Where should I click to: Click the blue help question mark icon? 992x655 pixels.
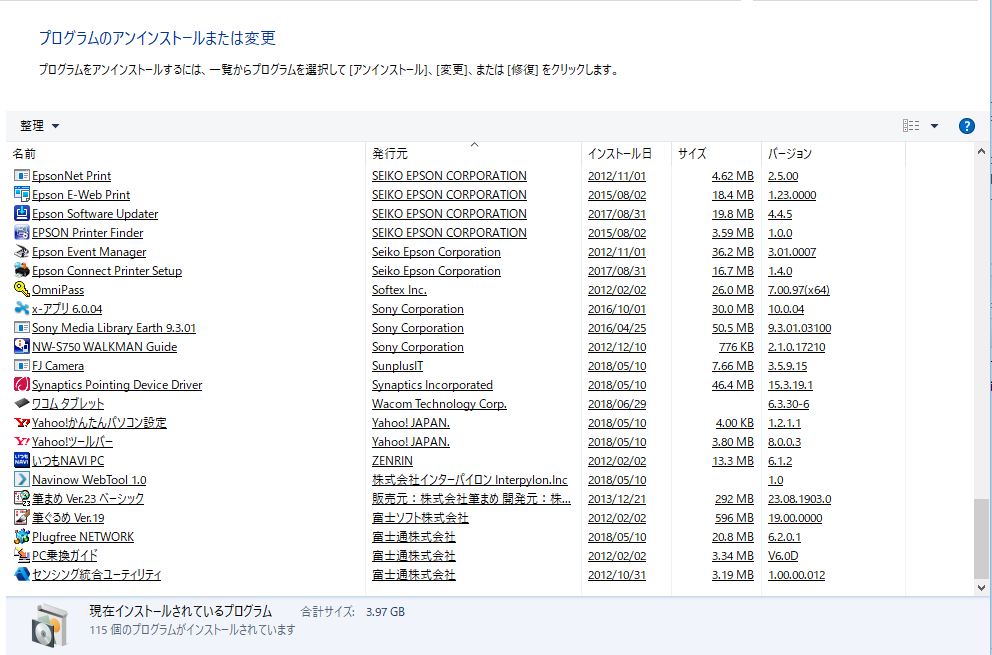[x=966, y=126]
